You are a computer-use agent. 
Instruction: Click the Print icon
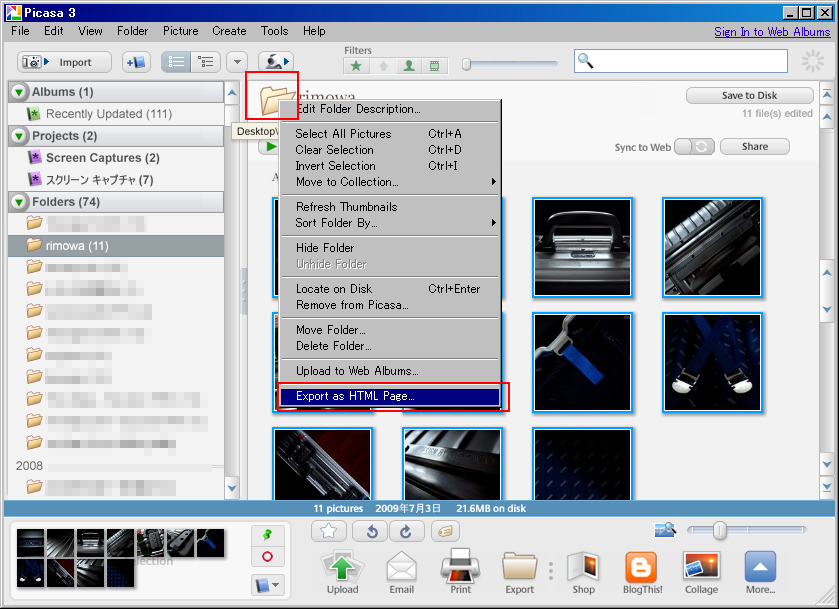(460, 567)
